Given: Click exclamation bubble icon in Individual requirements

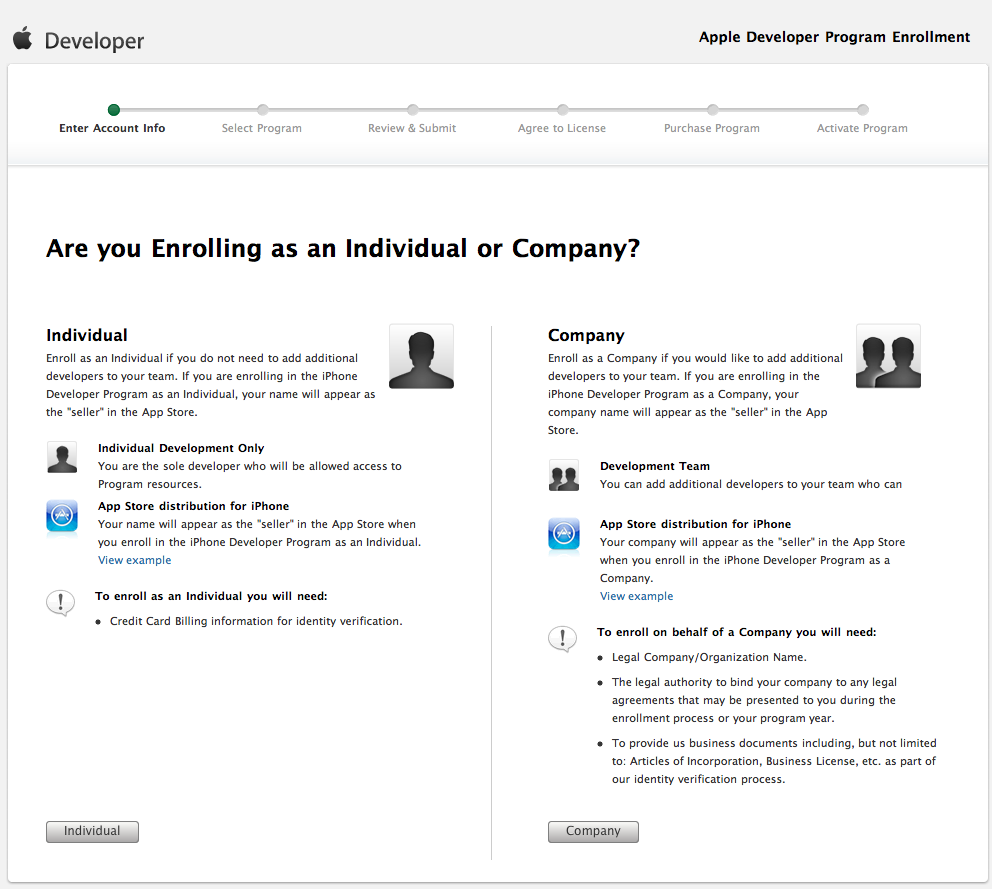Looking at the screenshot, I should (x=61, y=603).
